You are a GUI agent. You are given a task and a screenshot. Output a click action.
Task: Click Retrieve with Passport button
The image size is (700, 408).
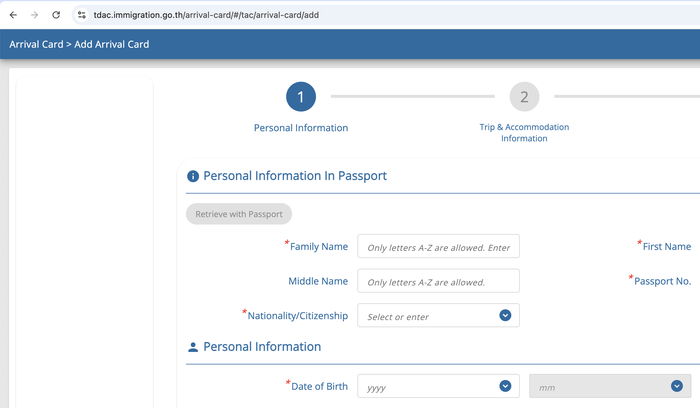coord(239,214)
